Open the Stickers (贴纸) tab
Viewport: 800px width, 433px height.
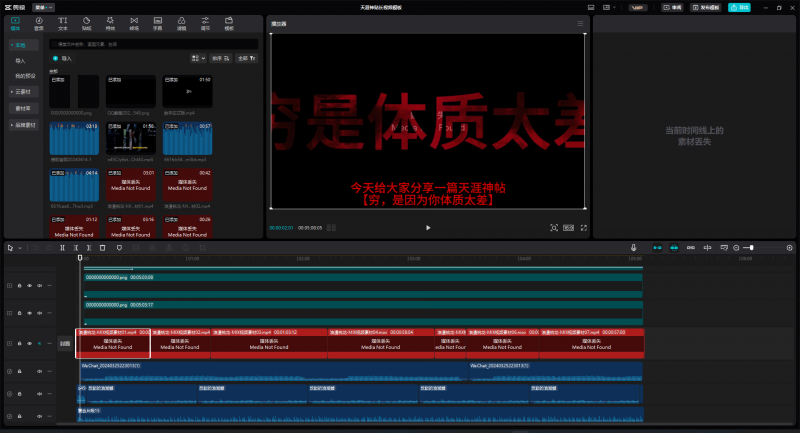tap(86, 23)
